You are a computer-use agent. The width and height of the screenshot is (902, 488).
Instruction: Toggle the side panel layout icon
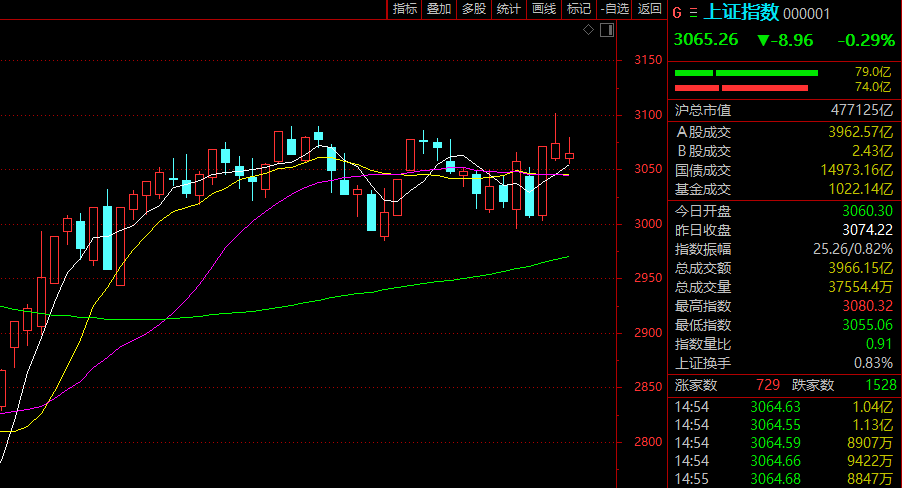tap(606, 31)
